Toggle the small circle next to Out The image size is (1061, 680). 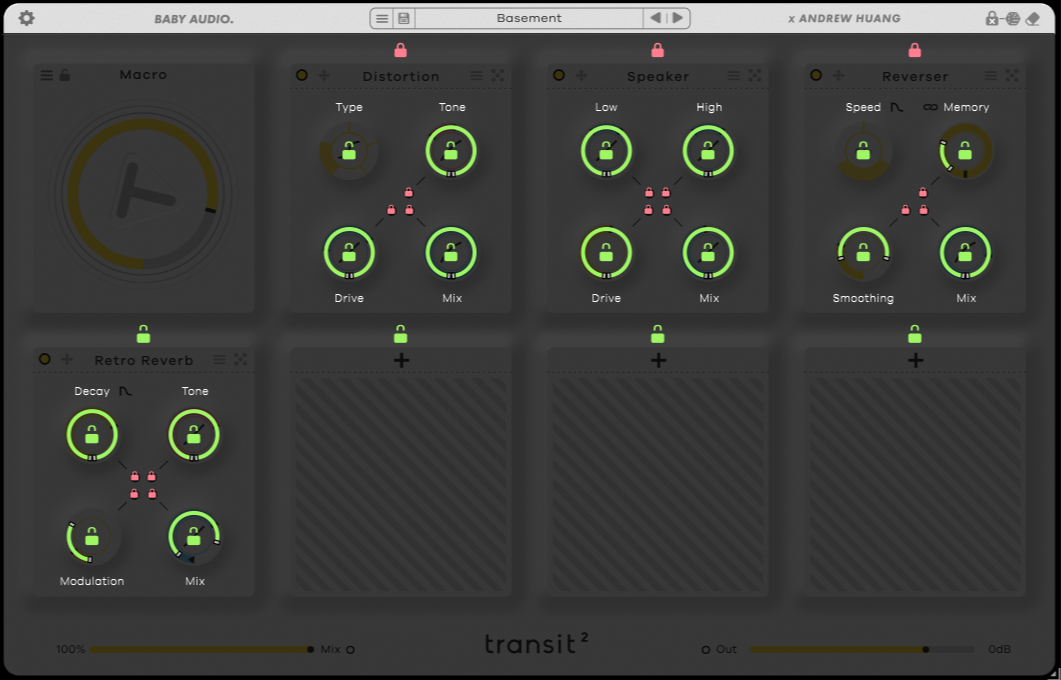706,650
